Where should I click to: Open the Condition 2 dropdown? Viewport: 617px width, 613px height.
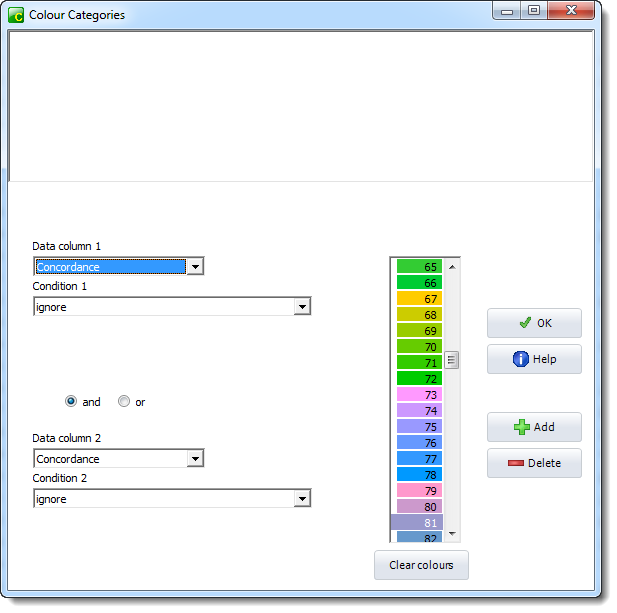point(302,499)
